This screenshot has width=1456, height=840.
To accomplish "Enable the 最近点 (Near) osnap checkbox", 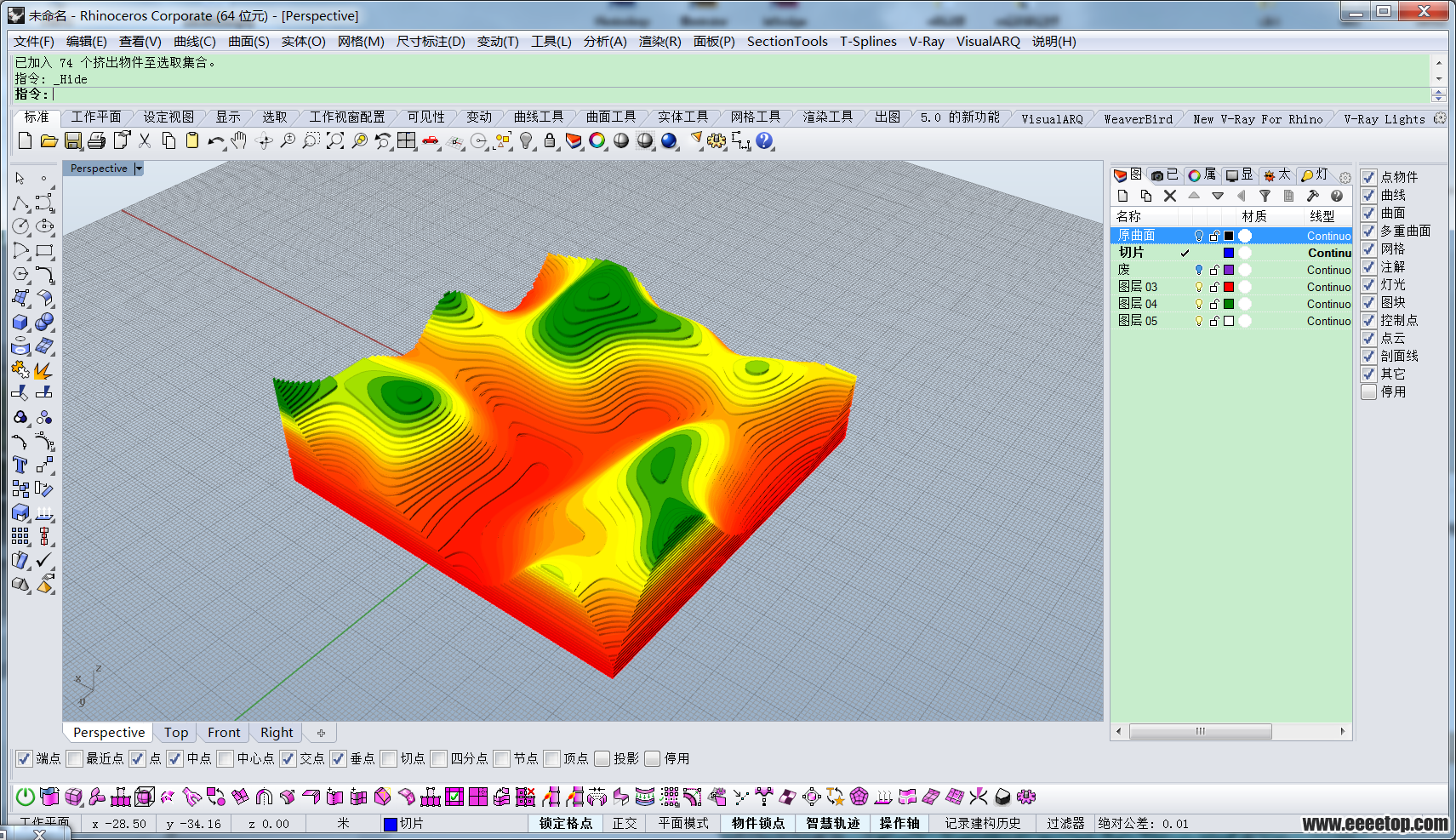I will coord(75,758).
